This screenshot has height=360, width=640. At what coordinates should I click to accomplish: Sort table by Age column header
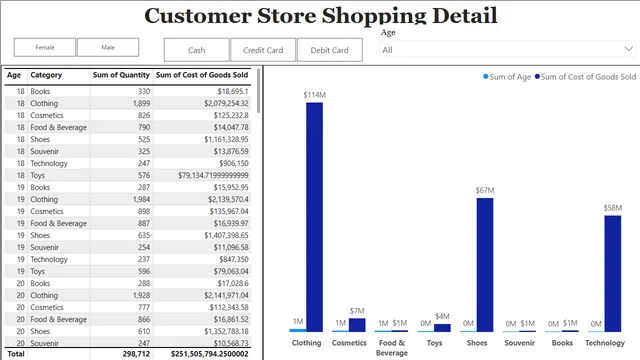tap(14, 75)
